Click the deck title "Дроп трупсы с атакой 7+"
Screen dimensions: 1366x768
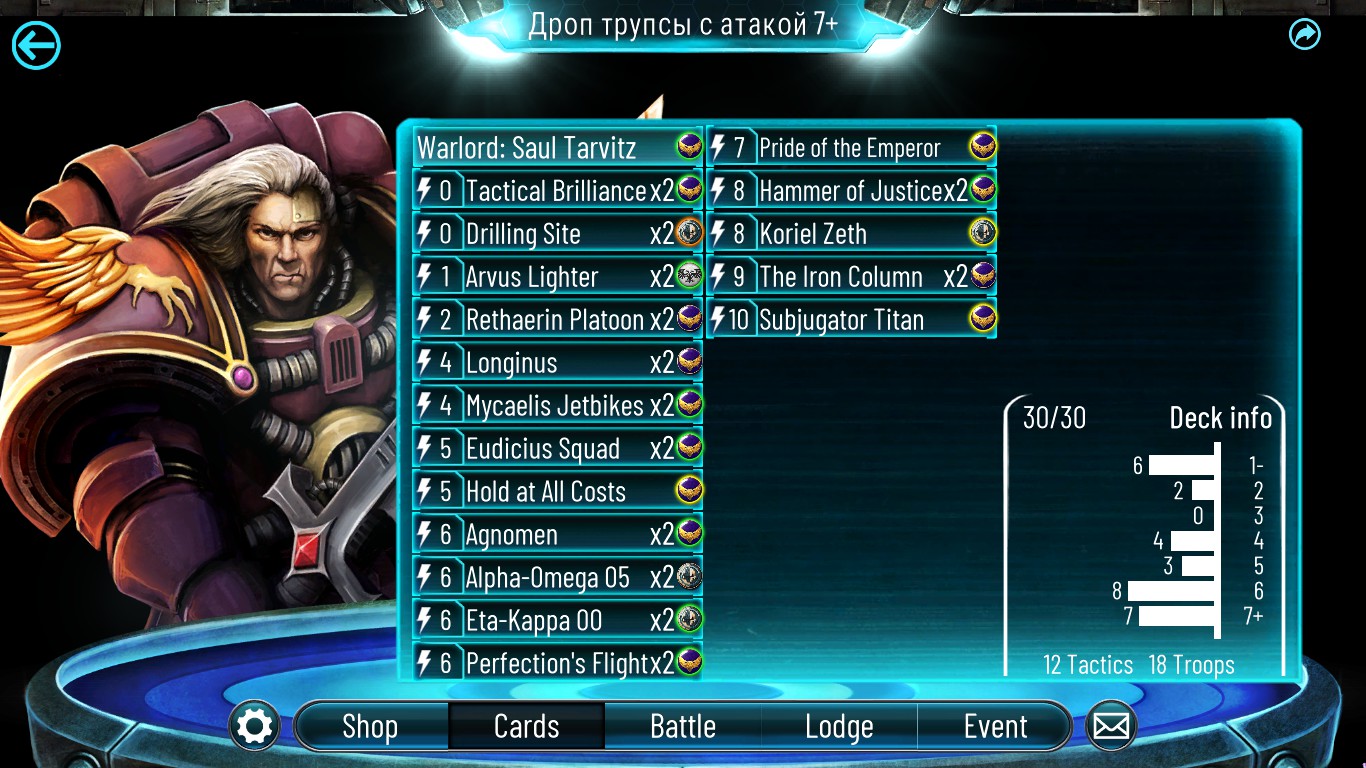(x=683, y=24)
